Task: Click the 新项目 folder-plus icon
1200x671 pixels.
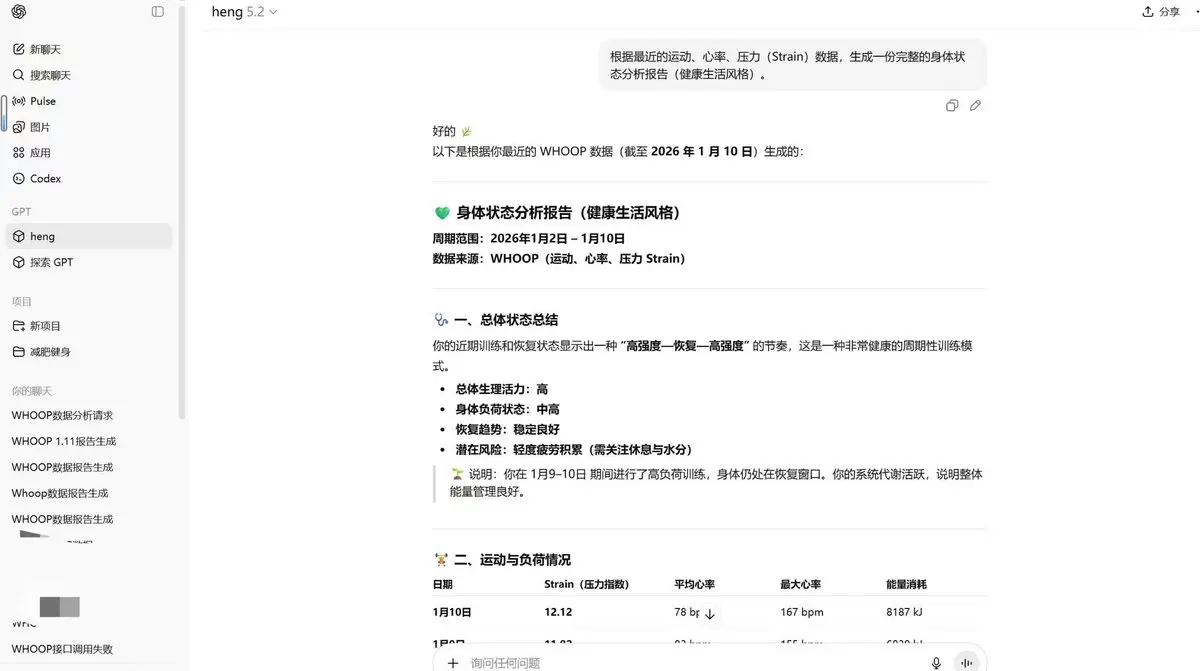Action: tap(18, 326)
